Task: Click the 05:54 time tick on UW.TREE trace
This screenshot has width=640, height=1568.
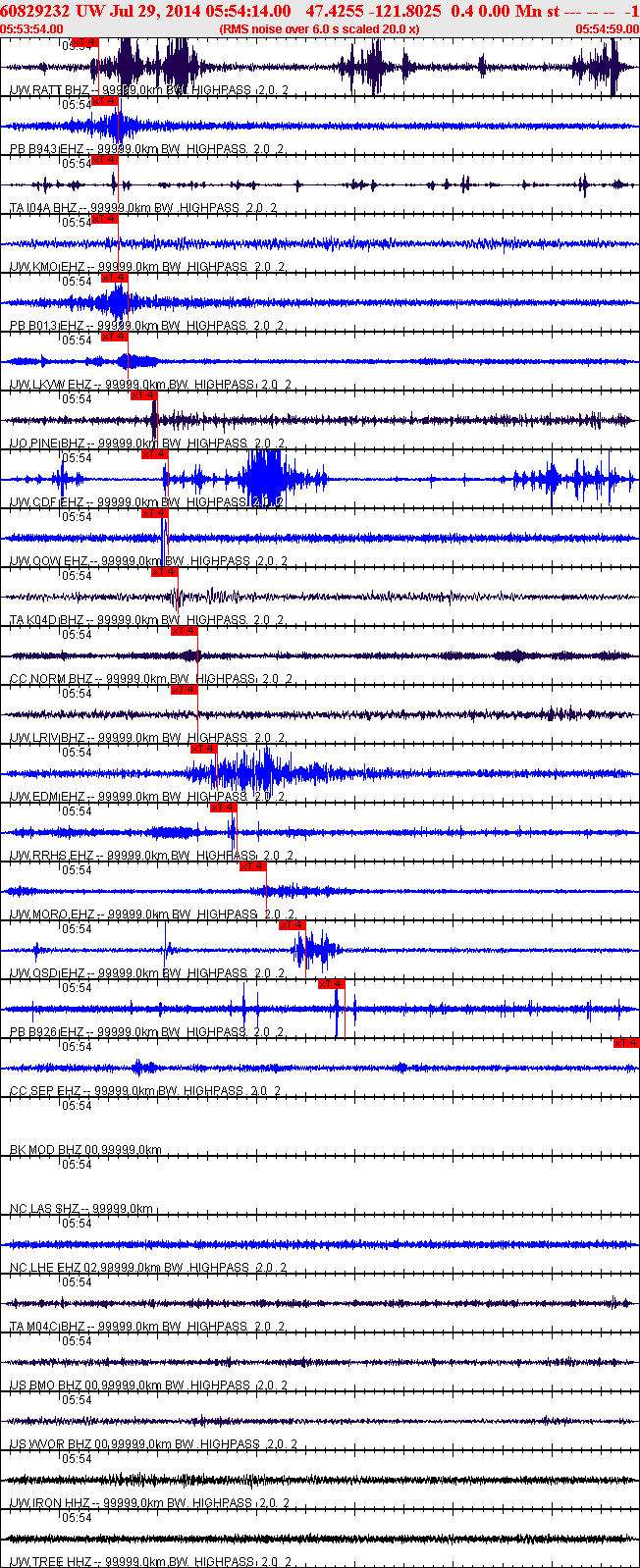Action: pos(77,1517)
